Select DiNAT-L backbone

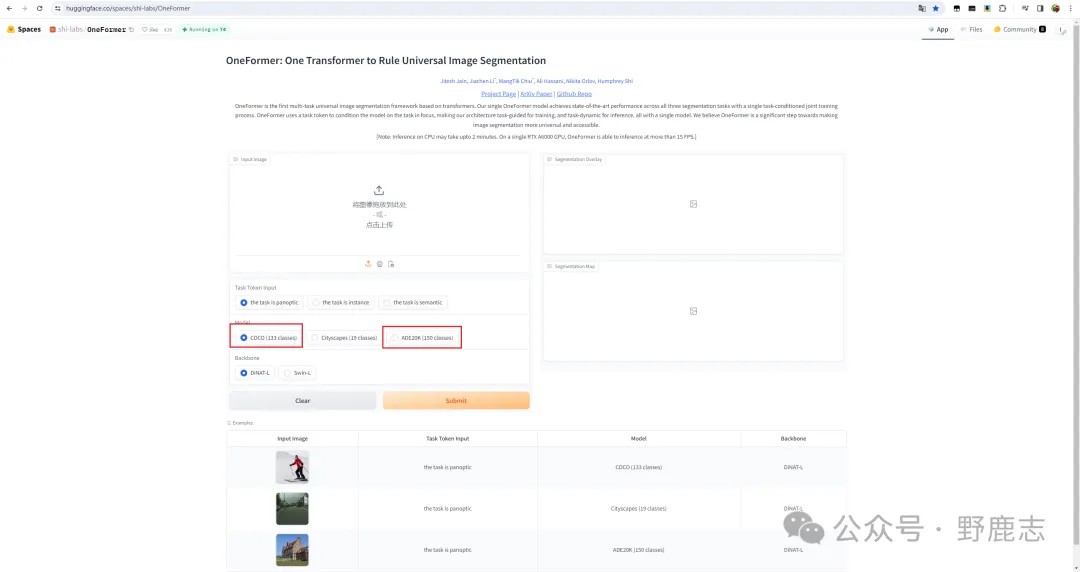pos(254,373)
